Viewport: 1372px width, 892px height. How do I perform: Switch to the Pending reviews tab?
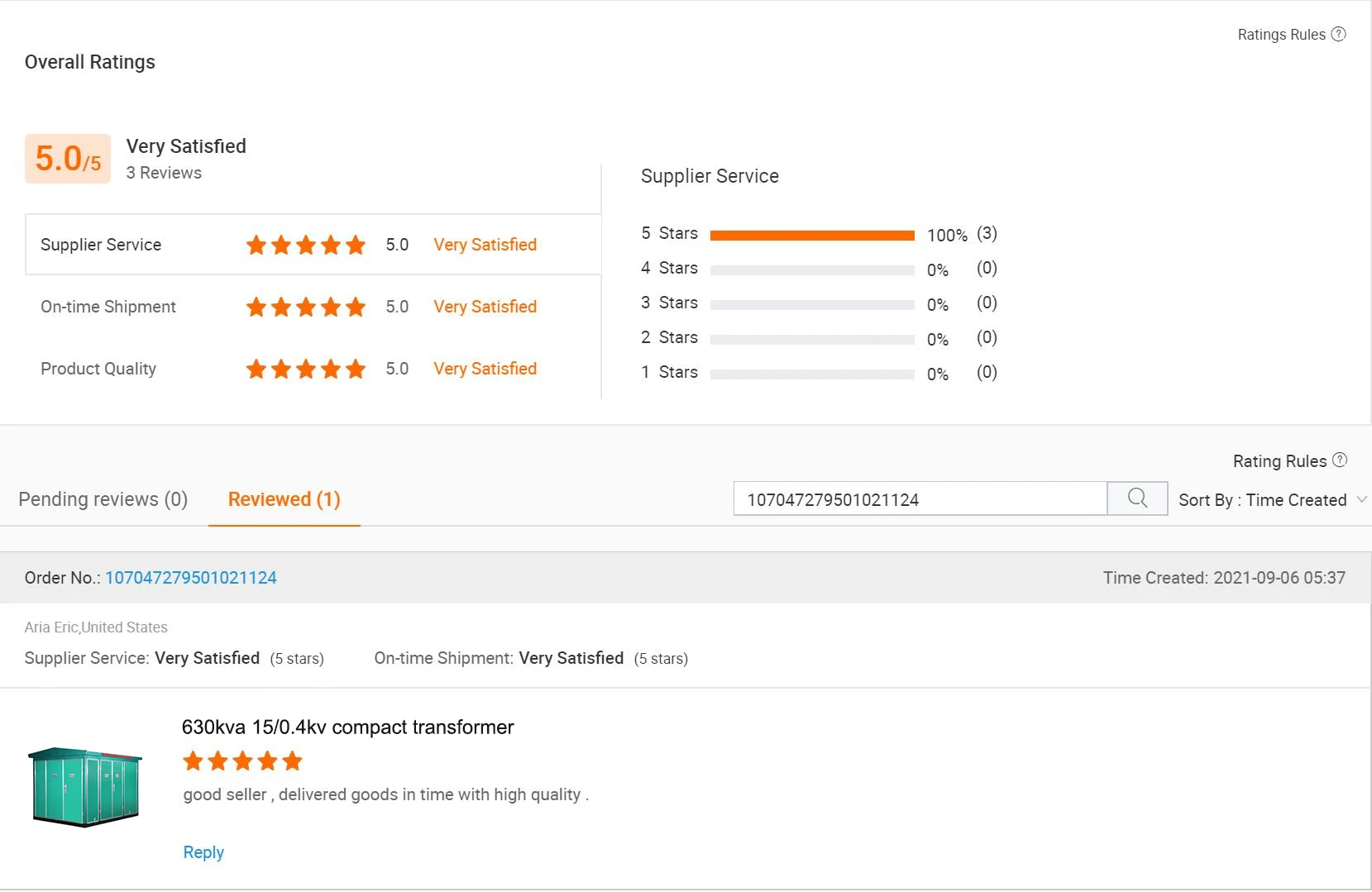(x=103, y=499)
